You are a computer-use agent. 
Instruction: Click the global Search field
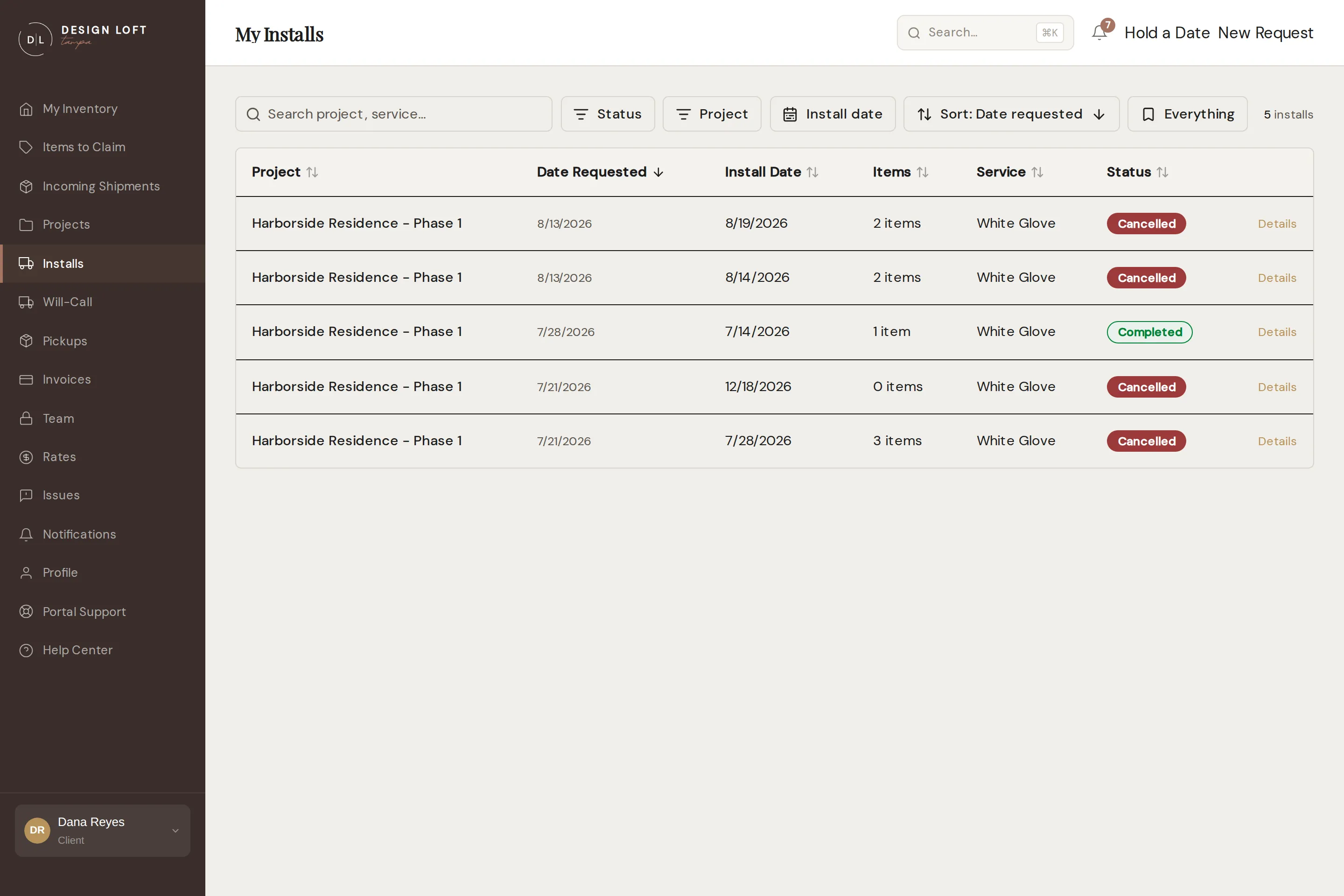pyautogui.click(x=985, y=33)
